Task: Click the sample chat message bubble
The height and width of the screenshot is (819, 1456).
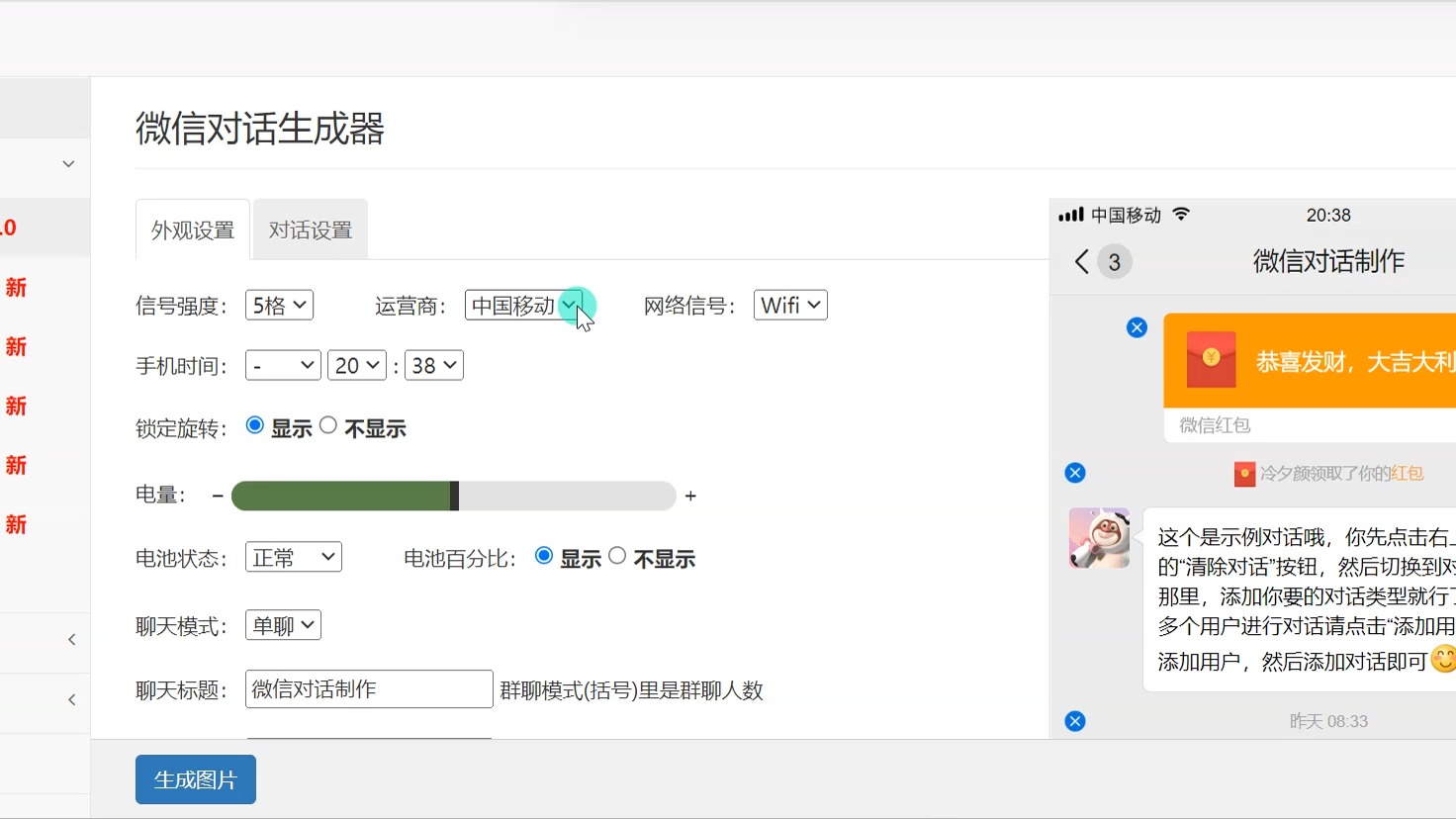Action: pos(1300,599)
